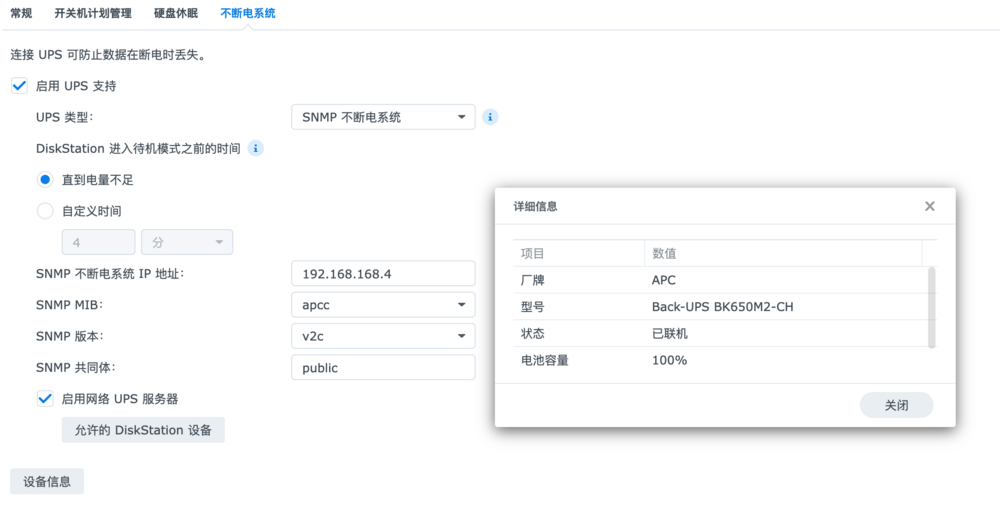This screenshot has height=520, width=1000.
Task: Close the 详细信息 dialog with the X
Action: pos(930,206)
